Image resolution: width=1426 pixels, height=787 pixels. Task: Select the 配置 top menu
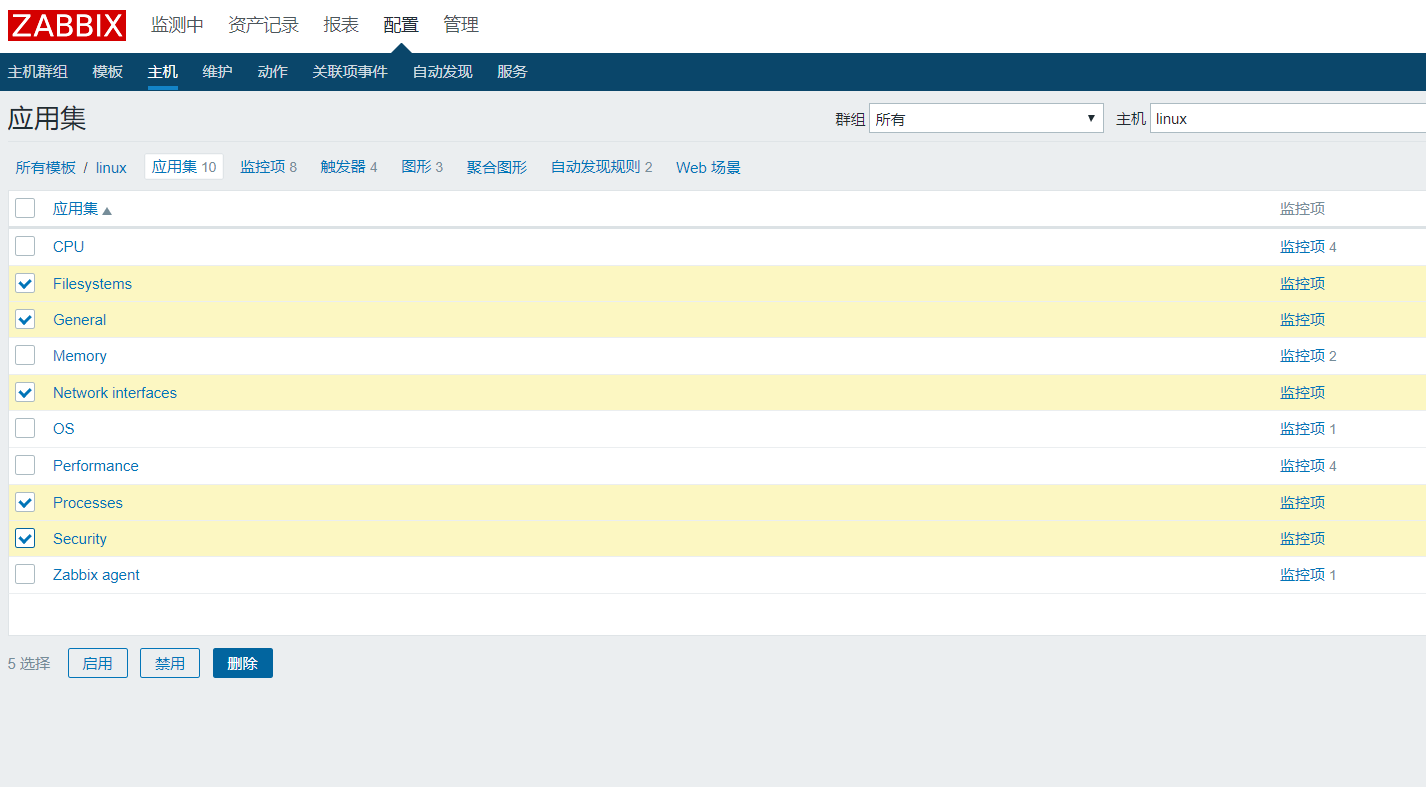click(401, 25)
